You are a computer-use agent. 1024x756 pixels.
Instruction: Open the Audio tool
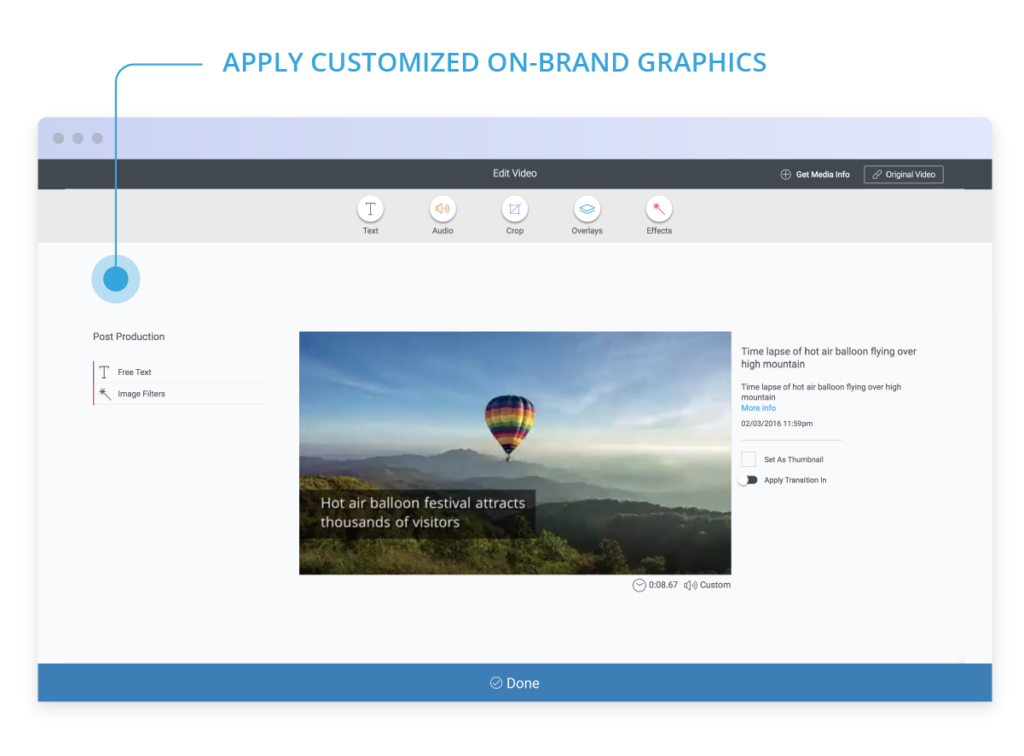point(442,209)
